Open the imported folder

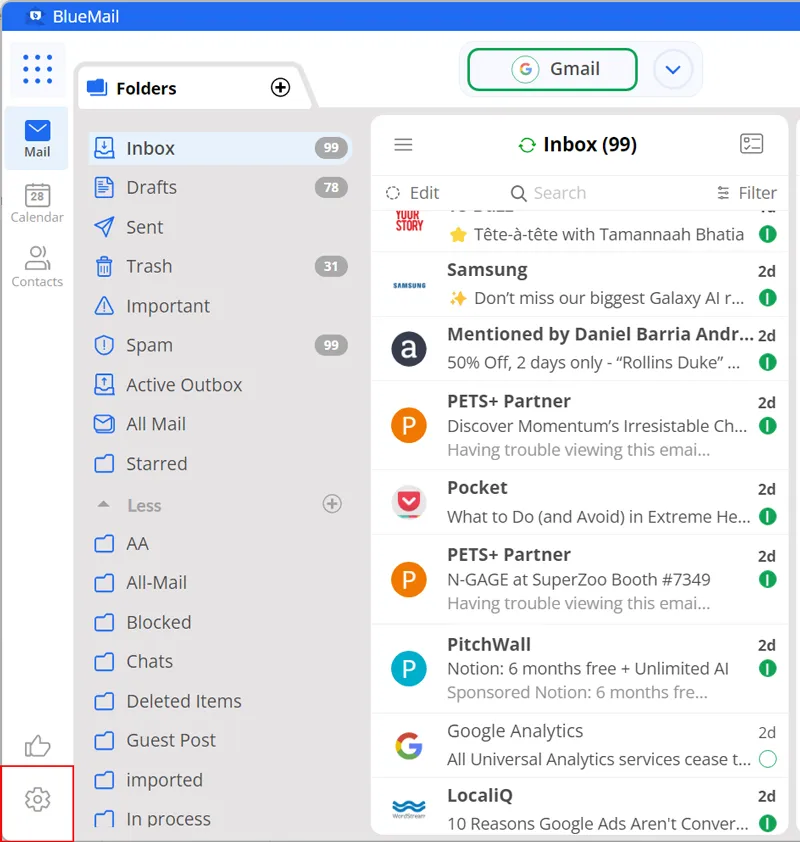click(220, 780)
